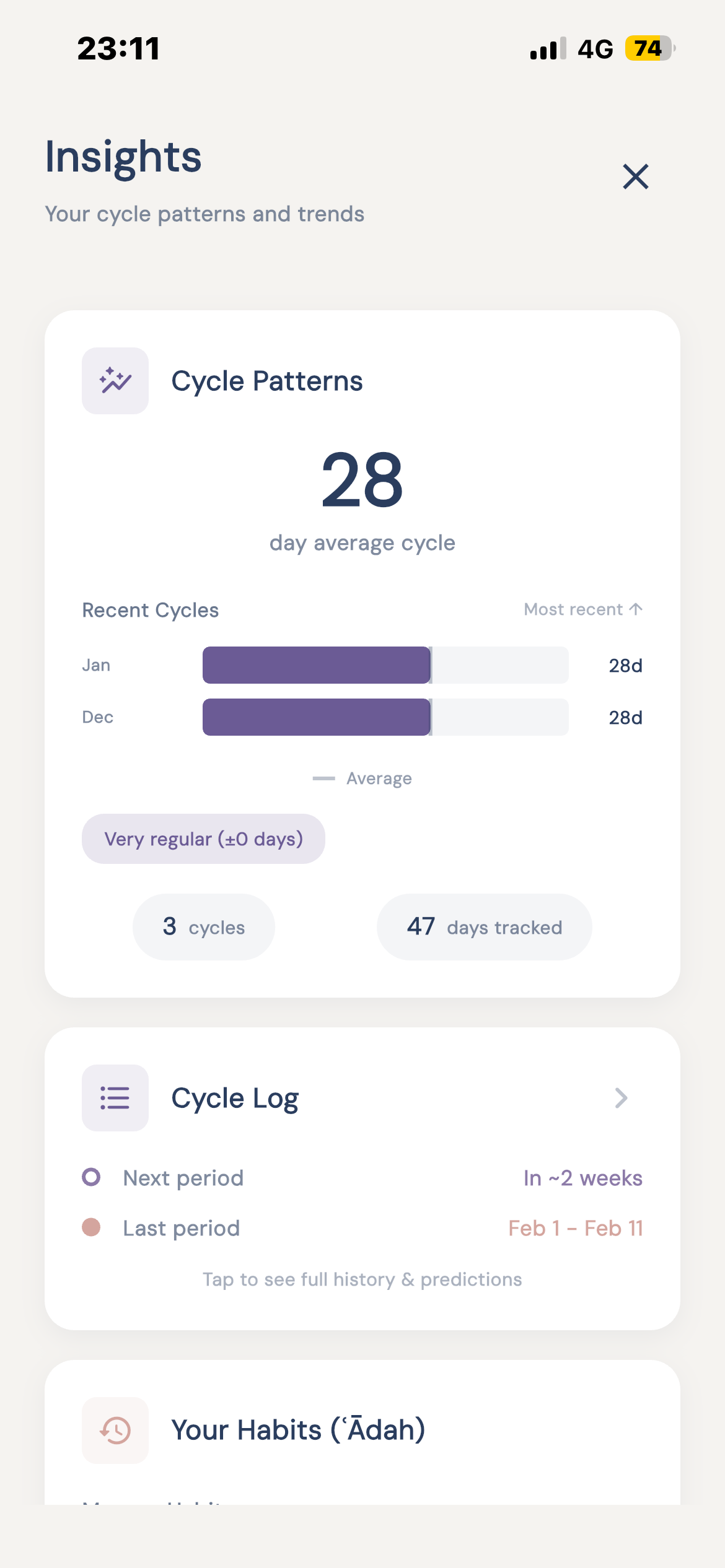The width and height of the screenshot is (725, 1568).
Task: Tap the cellular signal bars icon
Action: pyautogui.click(x=548, y=48)
